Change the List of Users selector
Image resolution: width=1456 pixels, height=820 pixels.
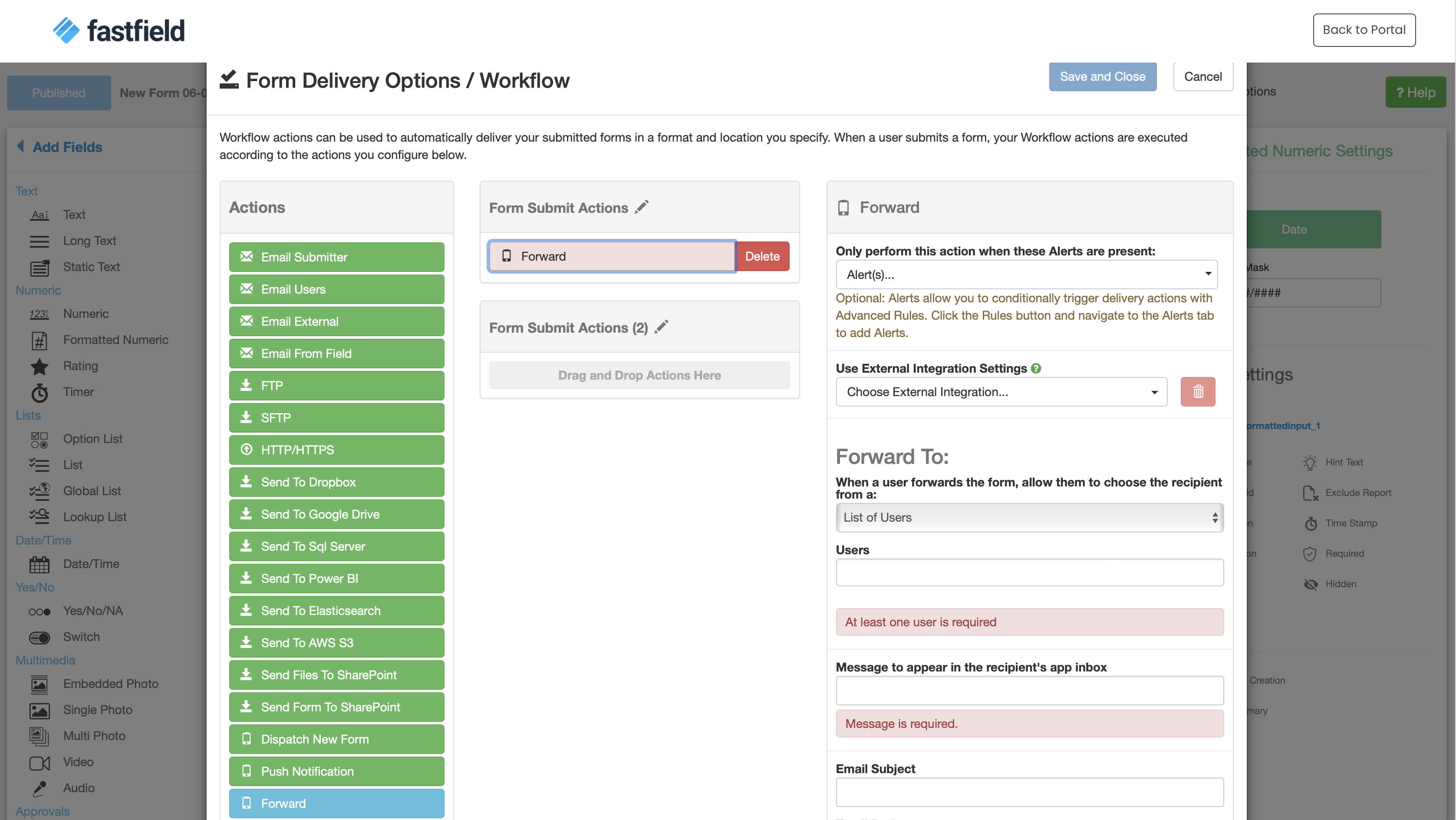click(1029, 517)
